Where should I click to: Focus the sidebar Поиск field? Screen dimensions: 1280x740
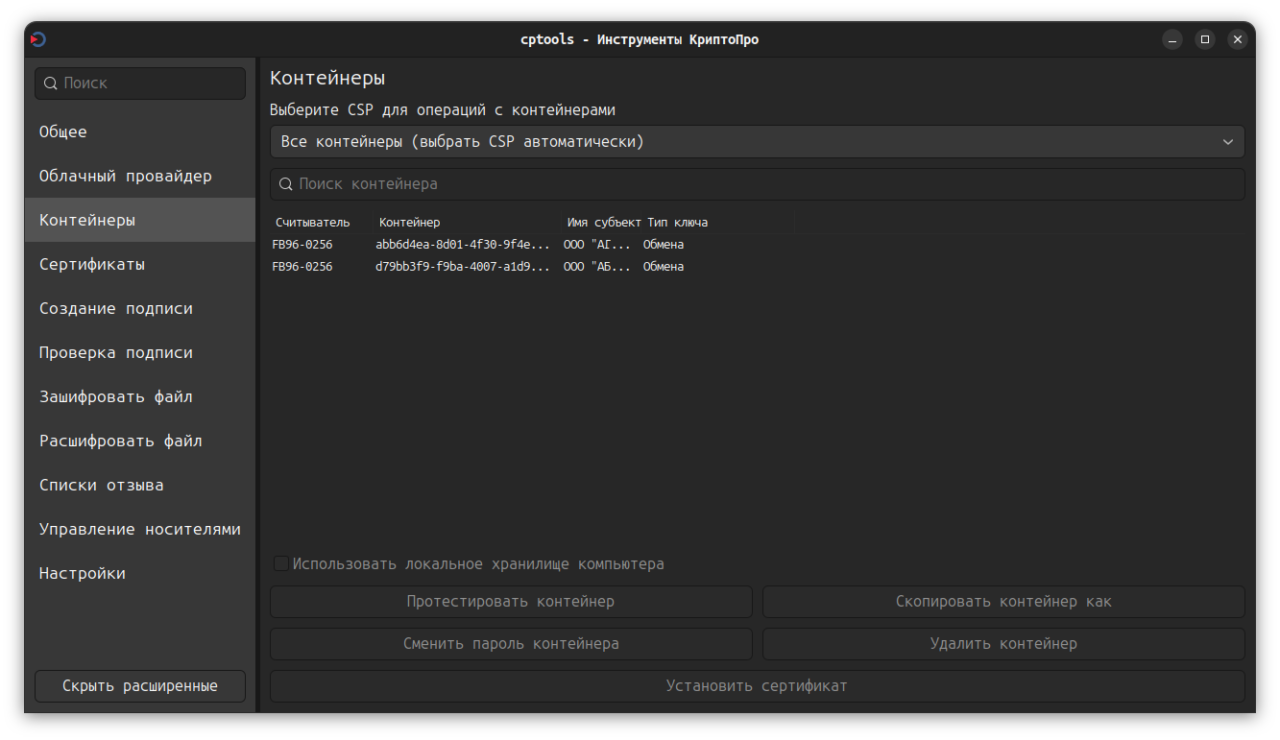[x=140, y=84]
